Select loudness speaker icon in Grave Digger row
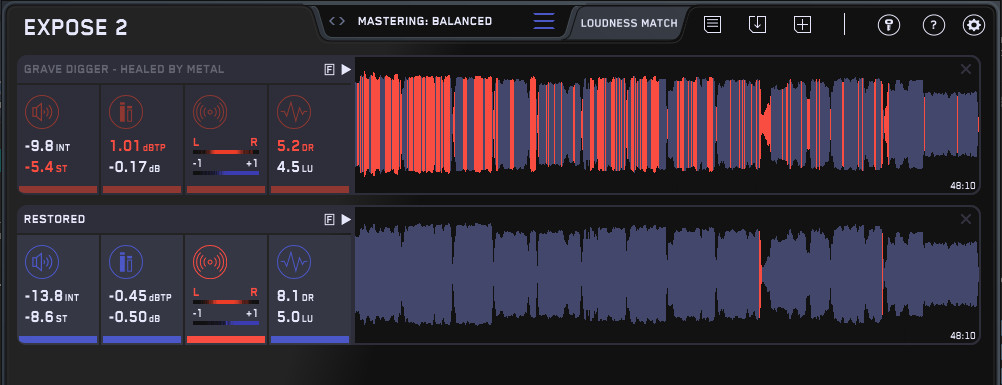 click(x=42, y=113)
